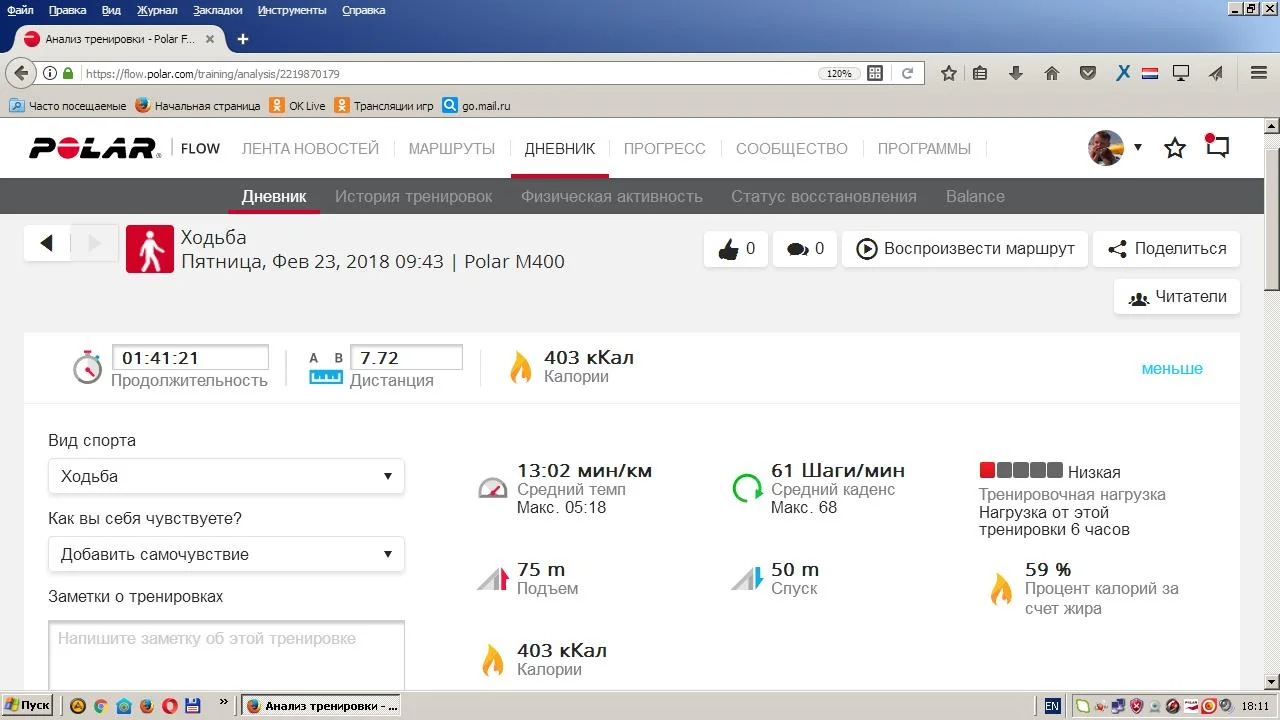Viewport: 1280px width, 720px height.
Task: Click the 120% zoom indicator
Action: 839,73
